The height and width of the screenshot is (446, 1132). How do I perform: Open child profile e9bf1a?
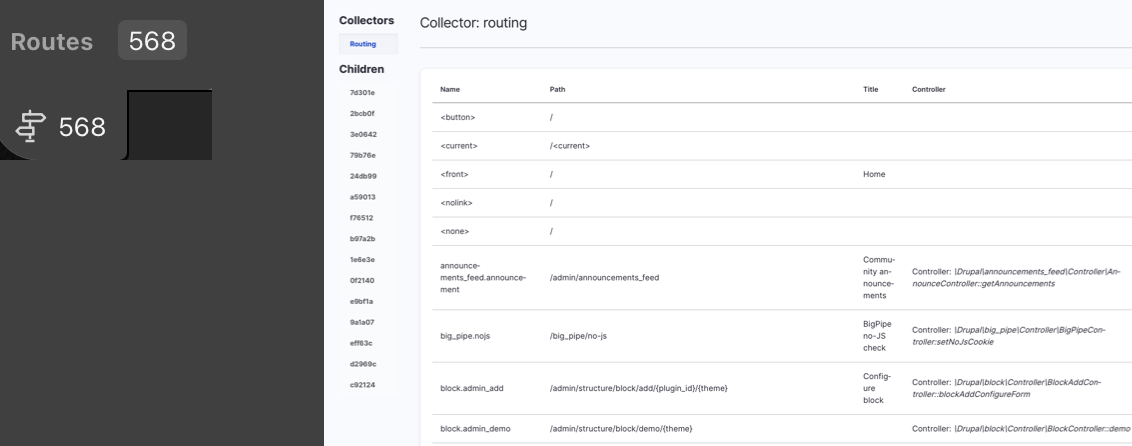(x=362, y=301)
